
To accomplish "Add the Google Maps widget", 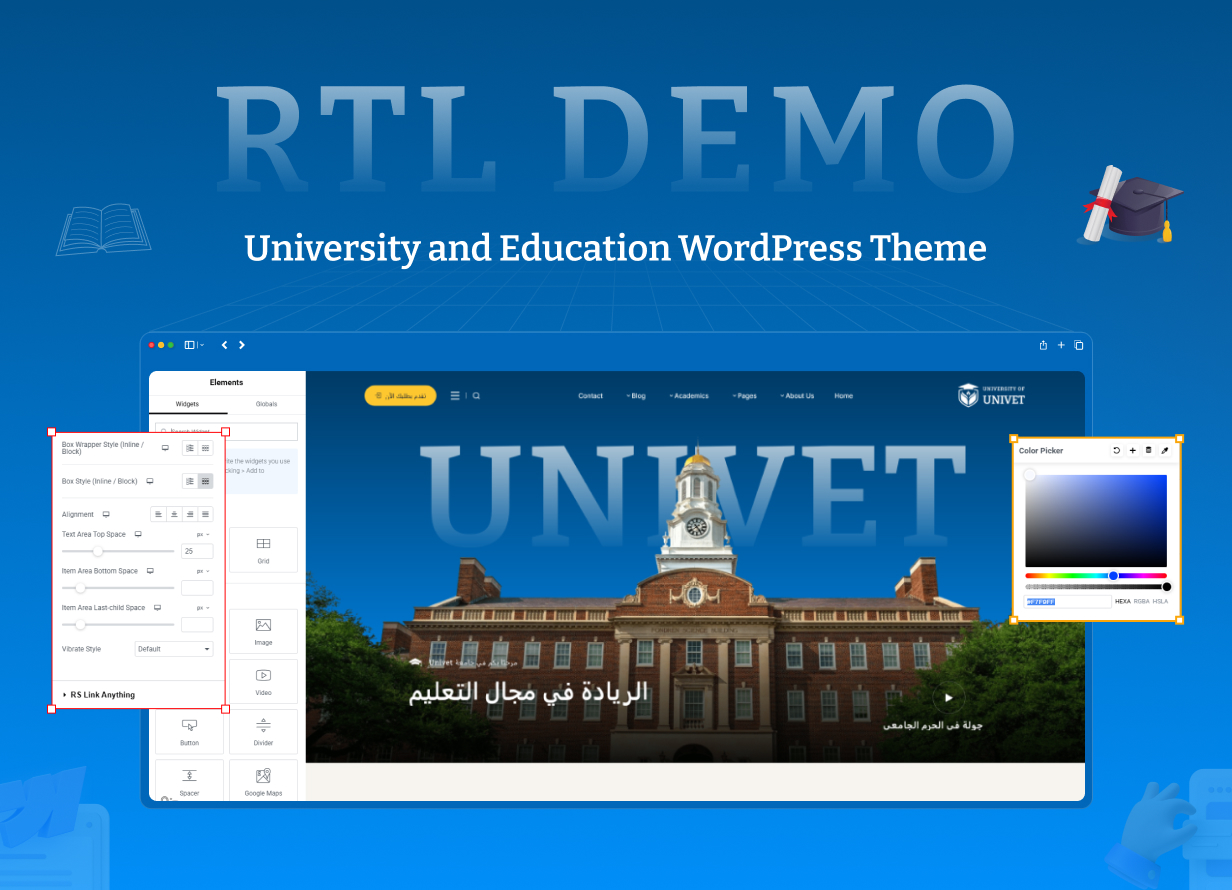I will [263, 781].
